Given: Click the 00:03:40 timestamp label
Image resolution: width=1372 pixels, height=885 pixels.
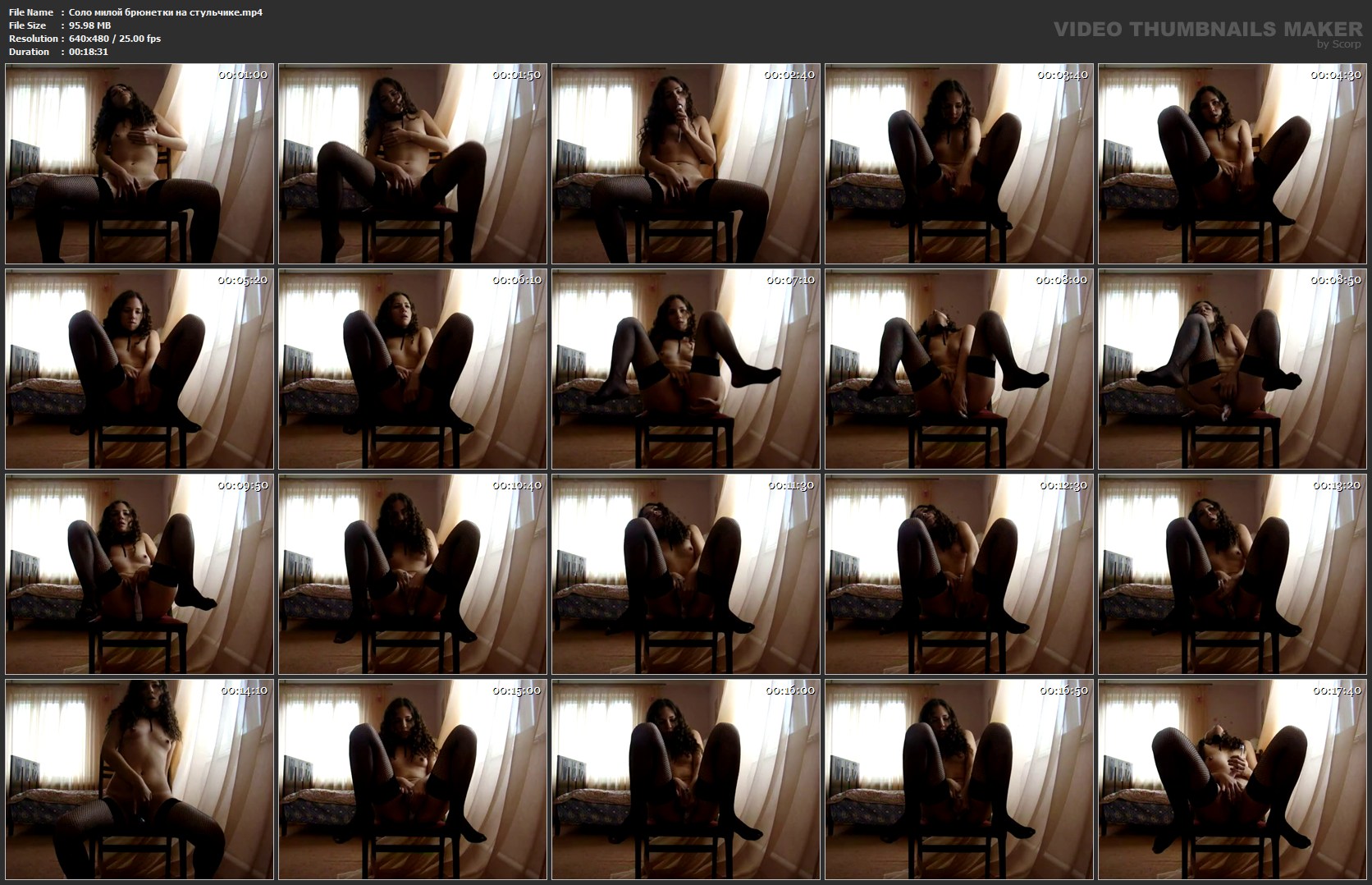Looking at the screenshot, I should (1063, 75).
